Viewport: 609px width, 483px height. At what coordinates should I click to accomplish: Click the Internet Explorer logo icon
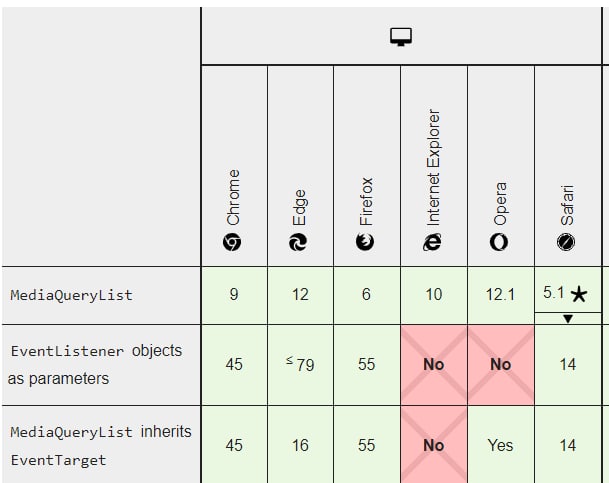click(x=433, y=242)
